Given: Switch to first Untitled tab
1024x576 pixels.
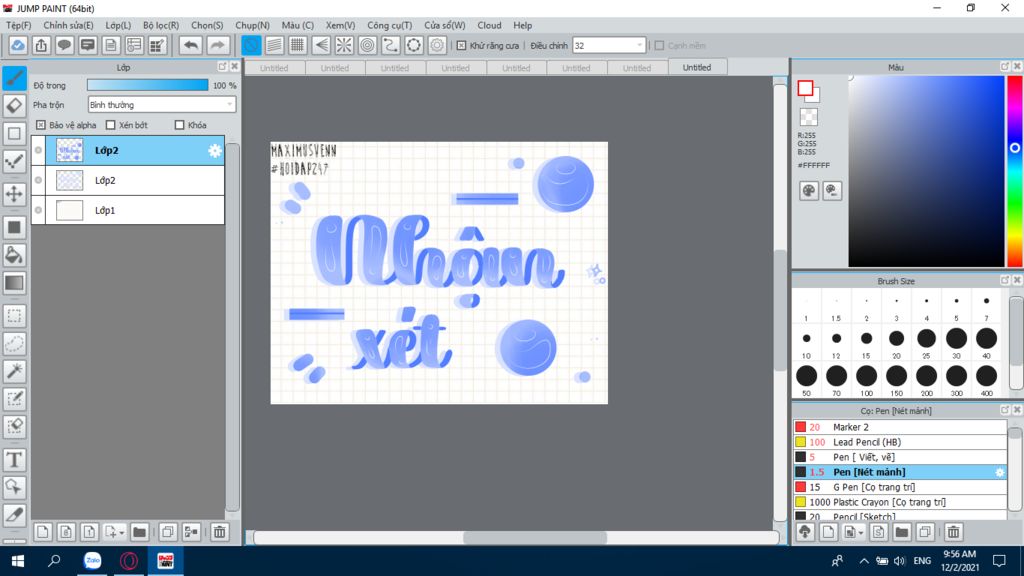Looking at the screenshot, I should (274, 68).
